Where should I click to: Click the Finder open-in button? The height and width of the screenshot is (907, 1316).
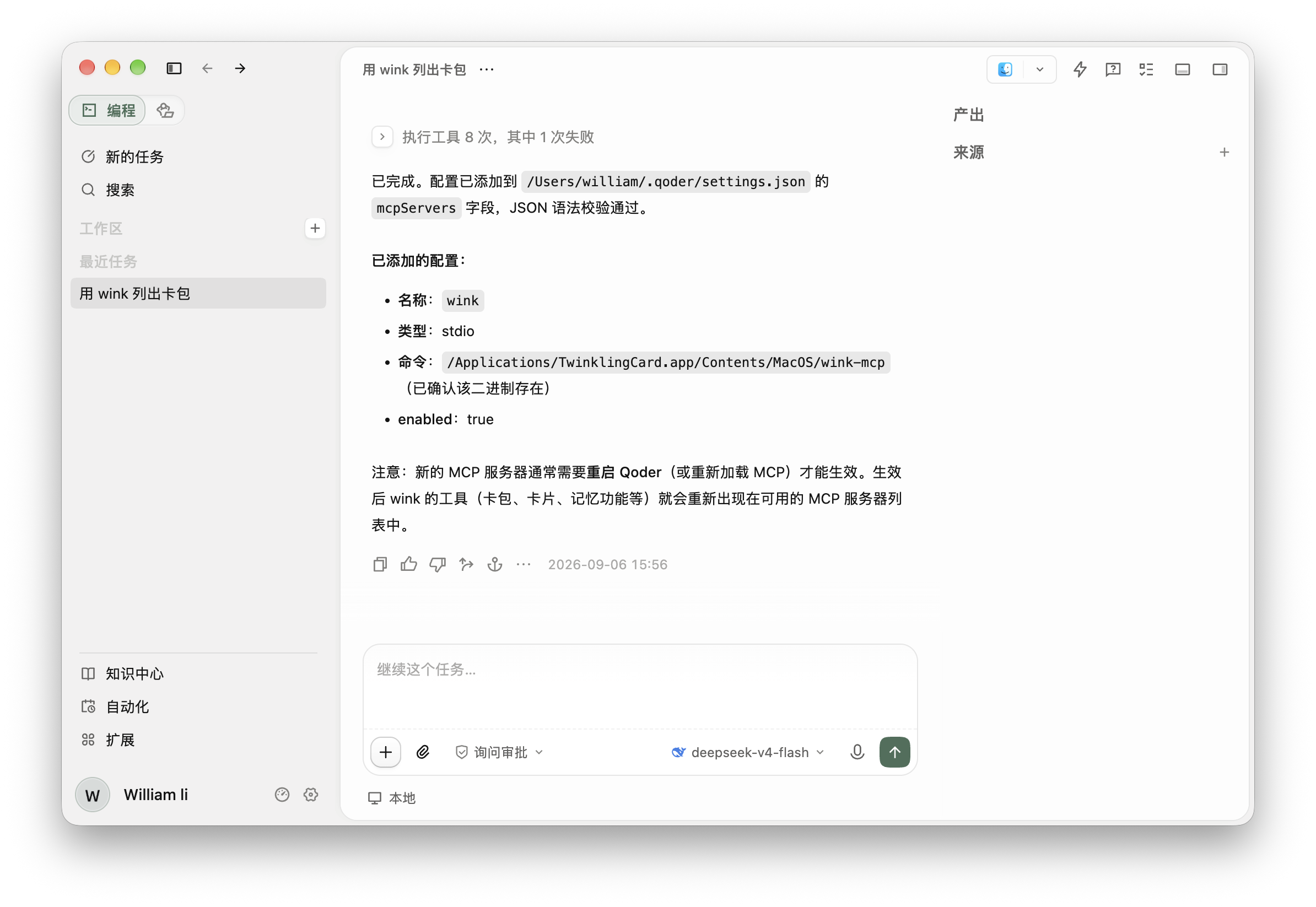[1006, 69]
